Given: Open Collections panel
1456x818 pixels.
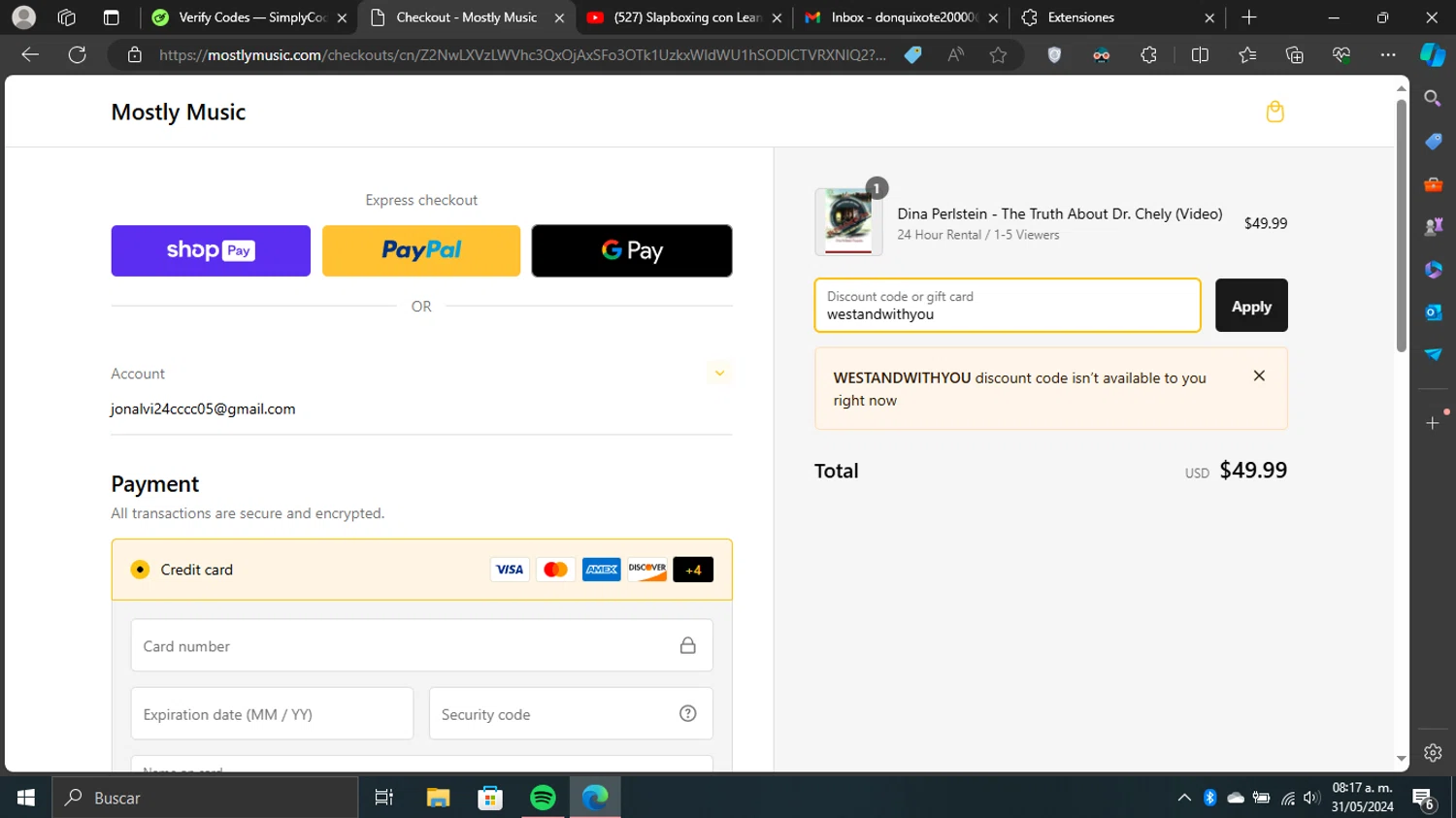Looking at the screenshot, I should (1294, 55).
